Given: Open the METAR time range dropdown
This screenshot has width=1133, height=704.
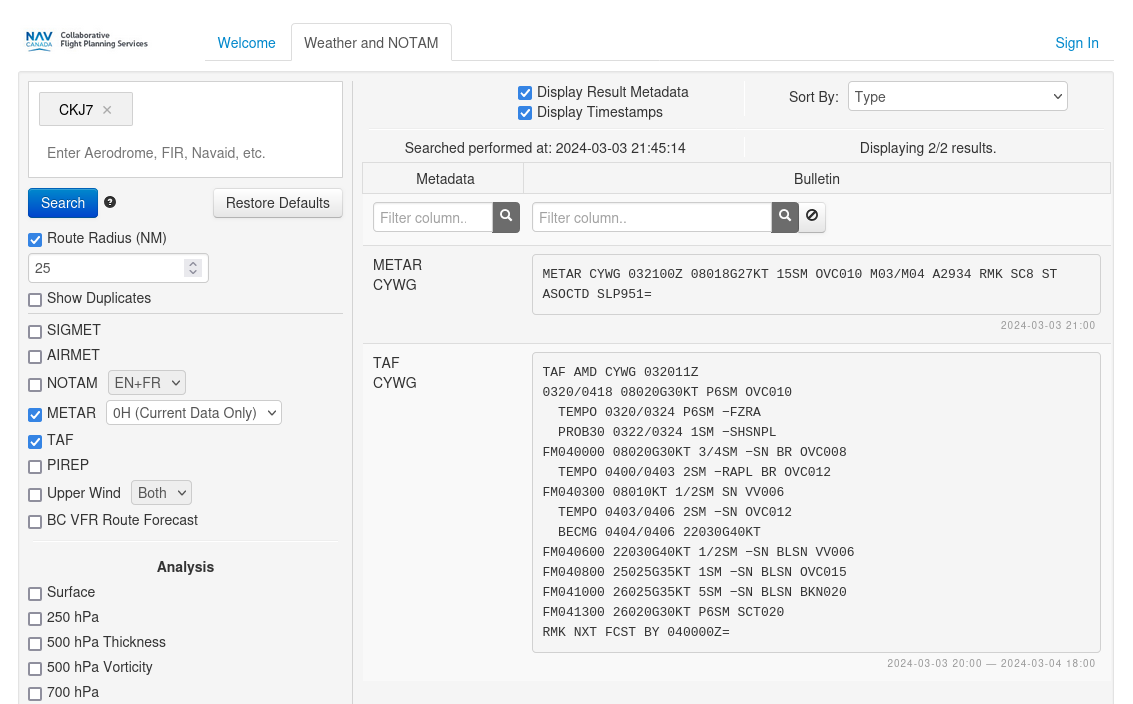Looking at the screenshot, I should pos(193,413).
